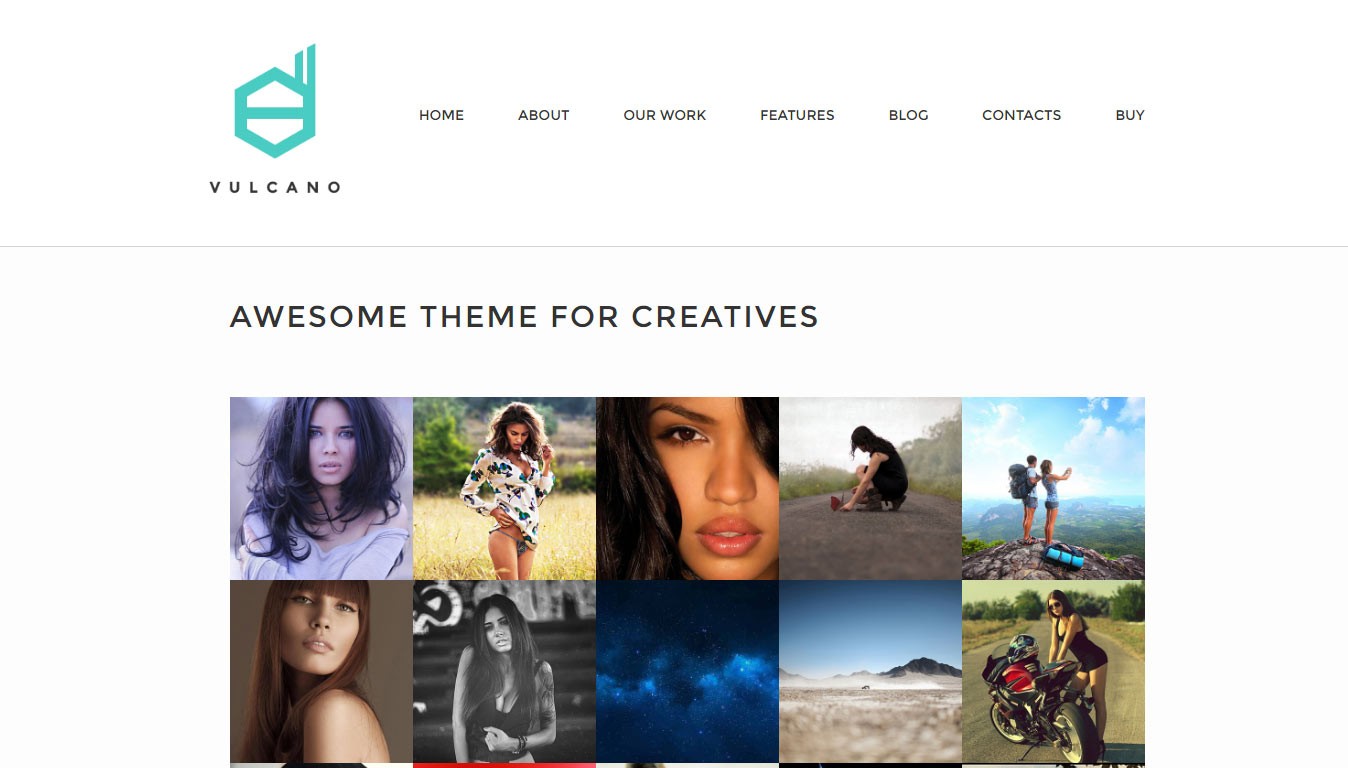View the black and white graffiti portrait thumbnail
Screen dimensions: 1348x768
[x=504, y=671]
